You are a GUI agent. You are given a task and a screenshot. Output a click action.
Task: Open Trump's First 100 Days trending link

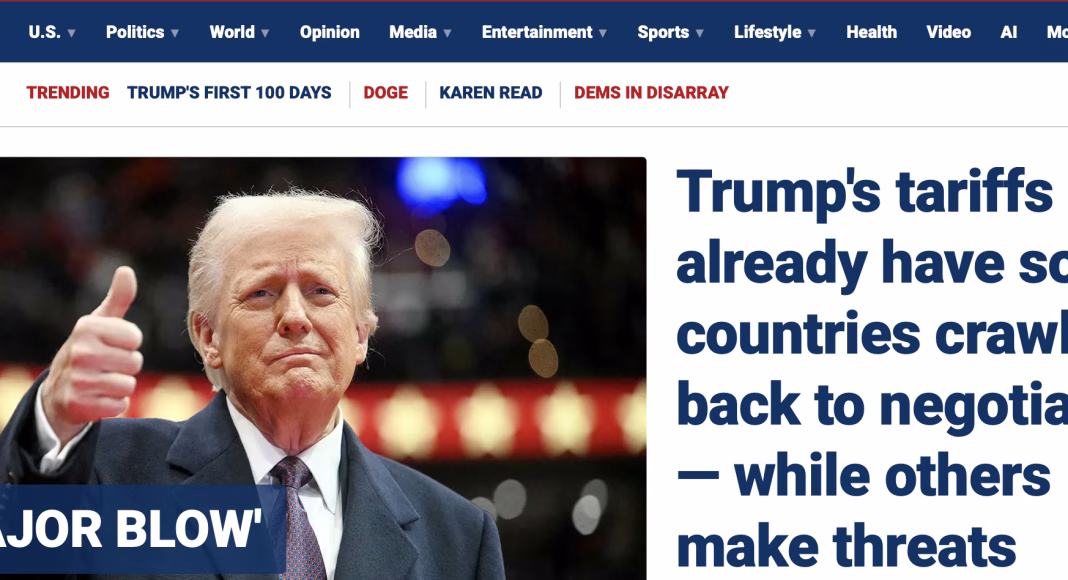tap(229, 93)
